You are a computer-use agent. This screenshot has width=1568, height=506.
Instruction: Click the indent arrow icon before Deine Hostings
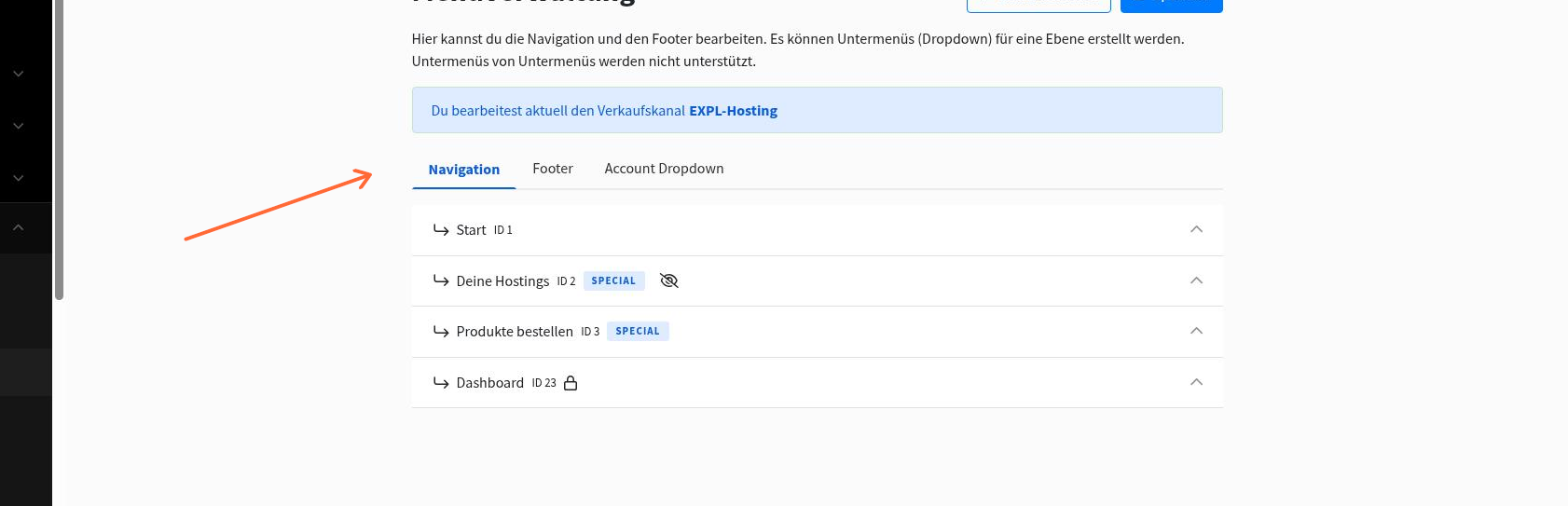coord(441,280)
